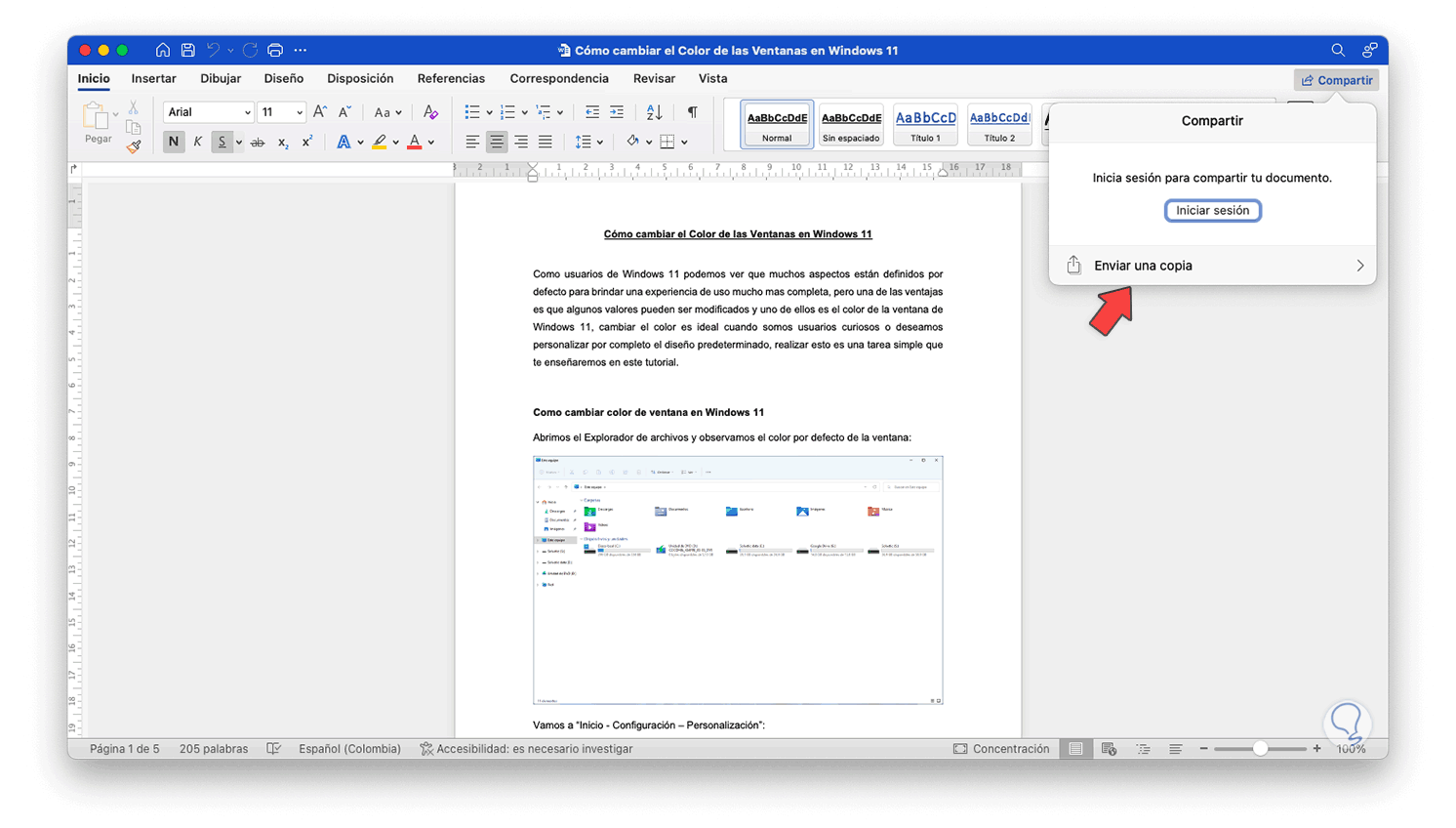Screen dimensions: 1456x828
Task: Click the Compartir button
Action: point(1337,80)
